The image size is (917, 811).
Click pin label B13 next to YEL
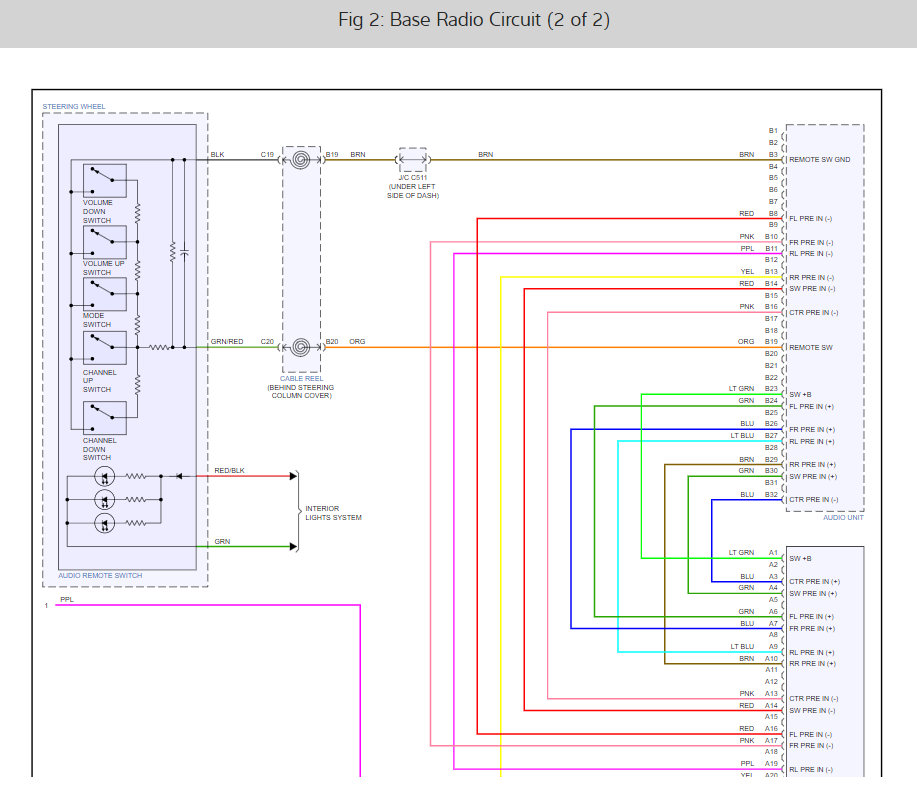[x=771, y=271]
